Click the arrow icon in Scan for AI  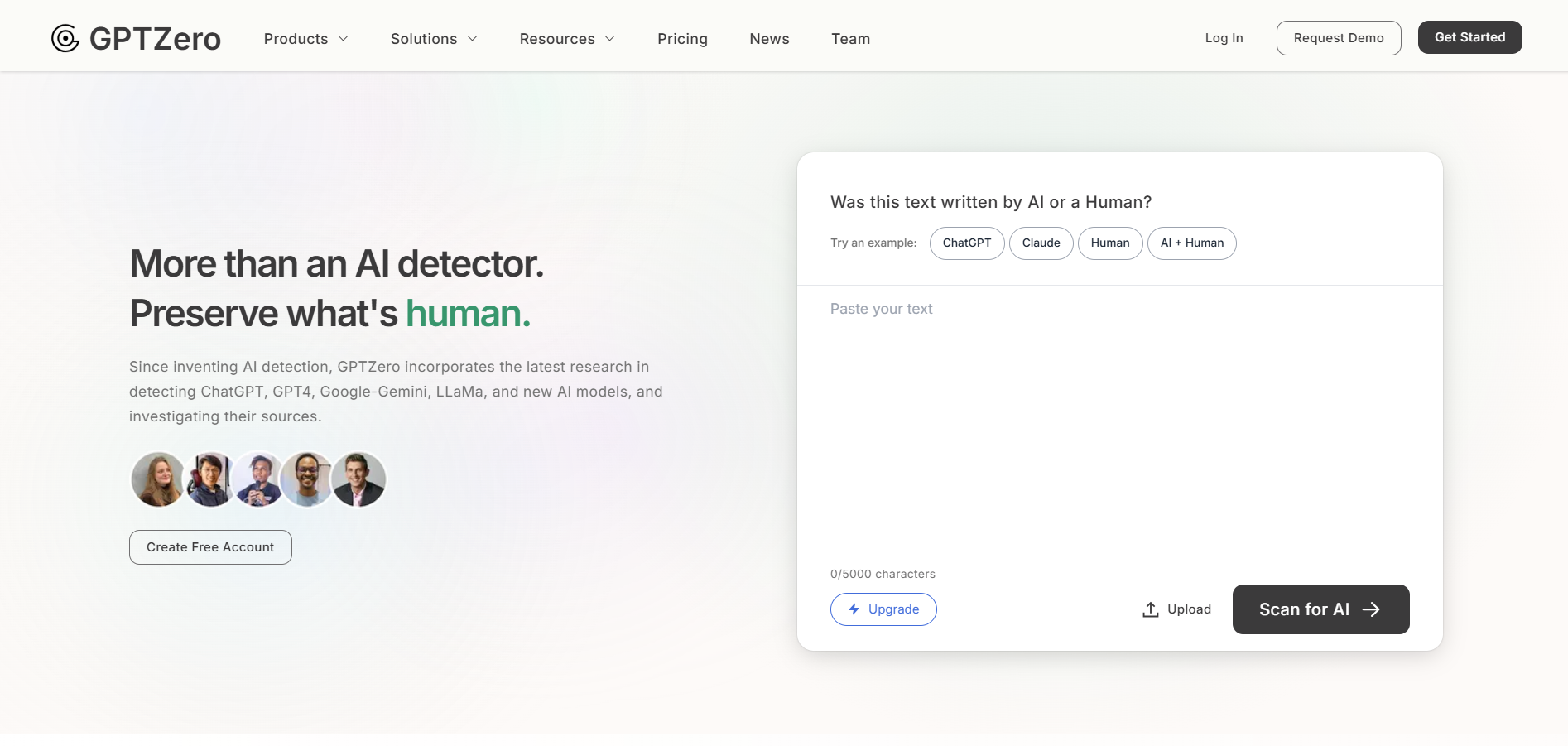tap(1371, 609)
